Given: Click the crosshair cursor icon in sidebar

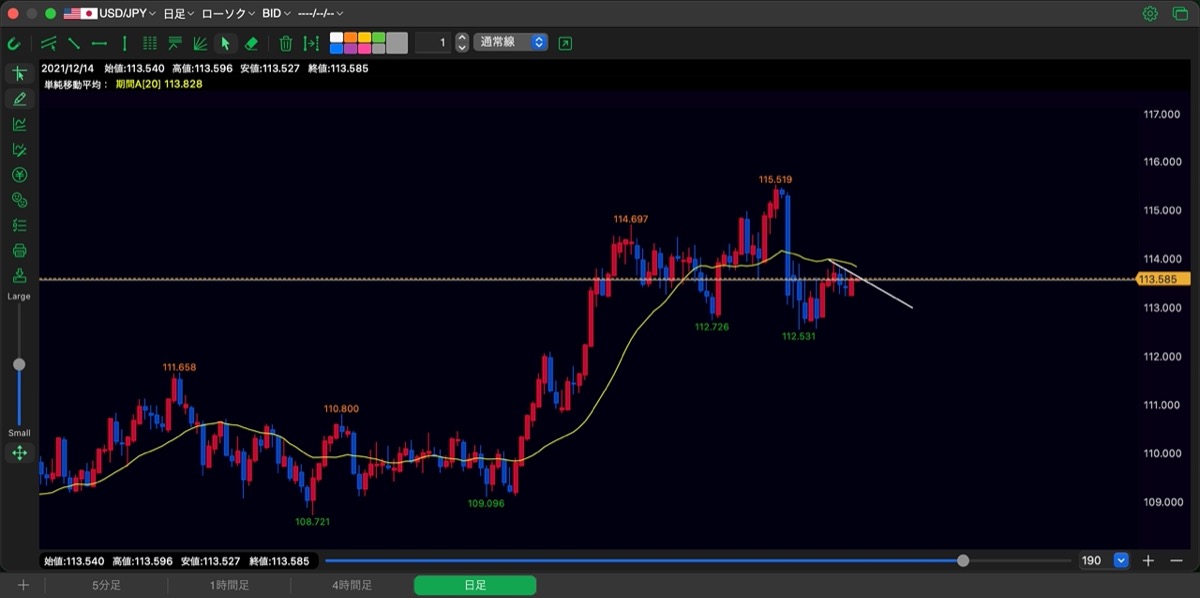Looking at the screenshot, I should coord(19,74).
